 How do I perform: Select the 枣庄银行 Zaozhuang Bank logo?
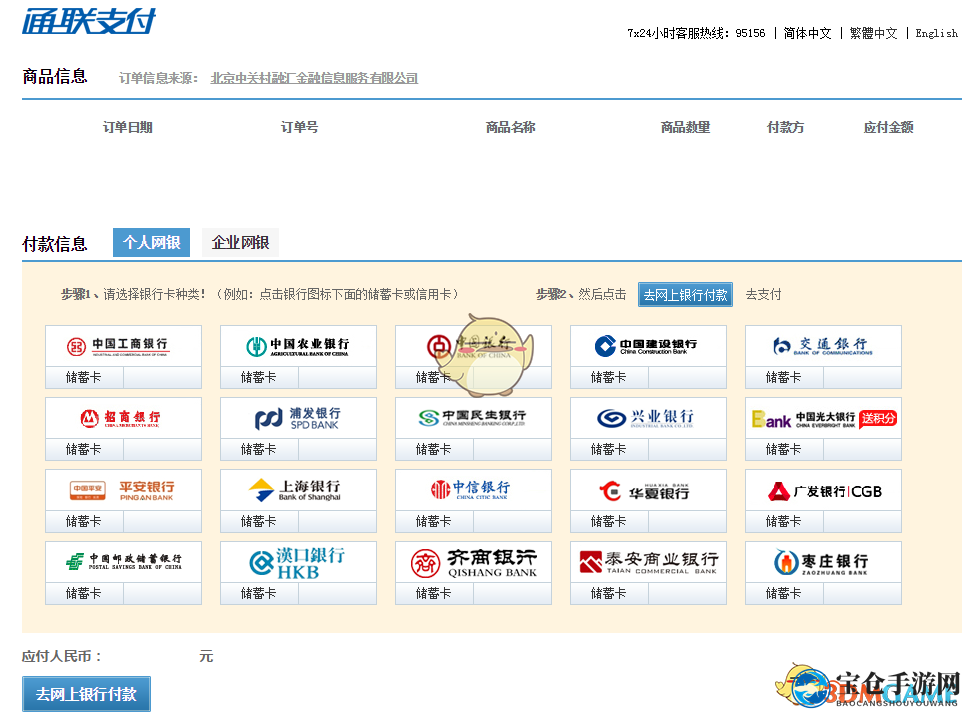[823, 562]
